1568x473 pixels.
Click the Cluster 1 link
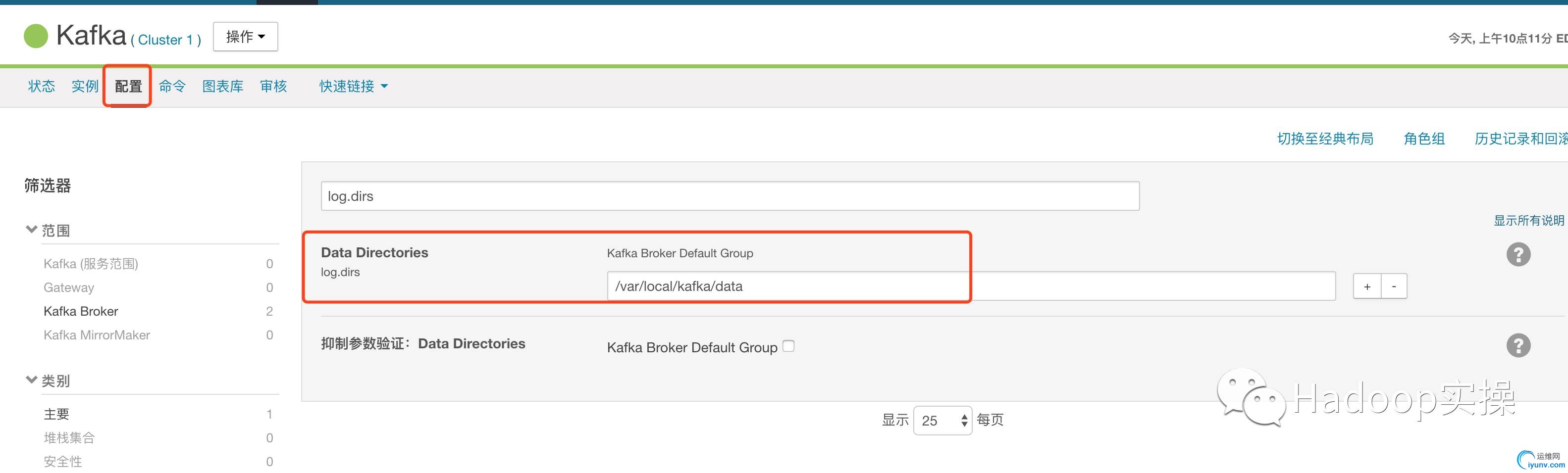[165, 40]
